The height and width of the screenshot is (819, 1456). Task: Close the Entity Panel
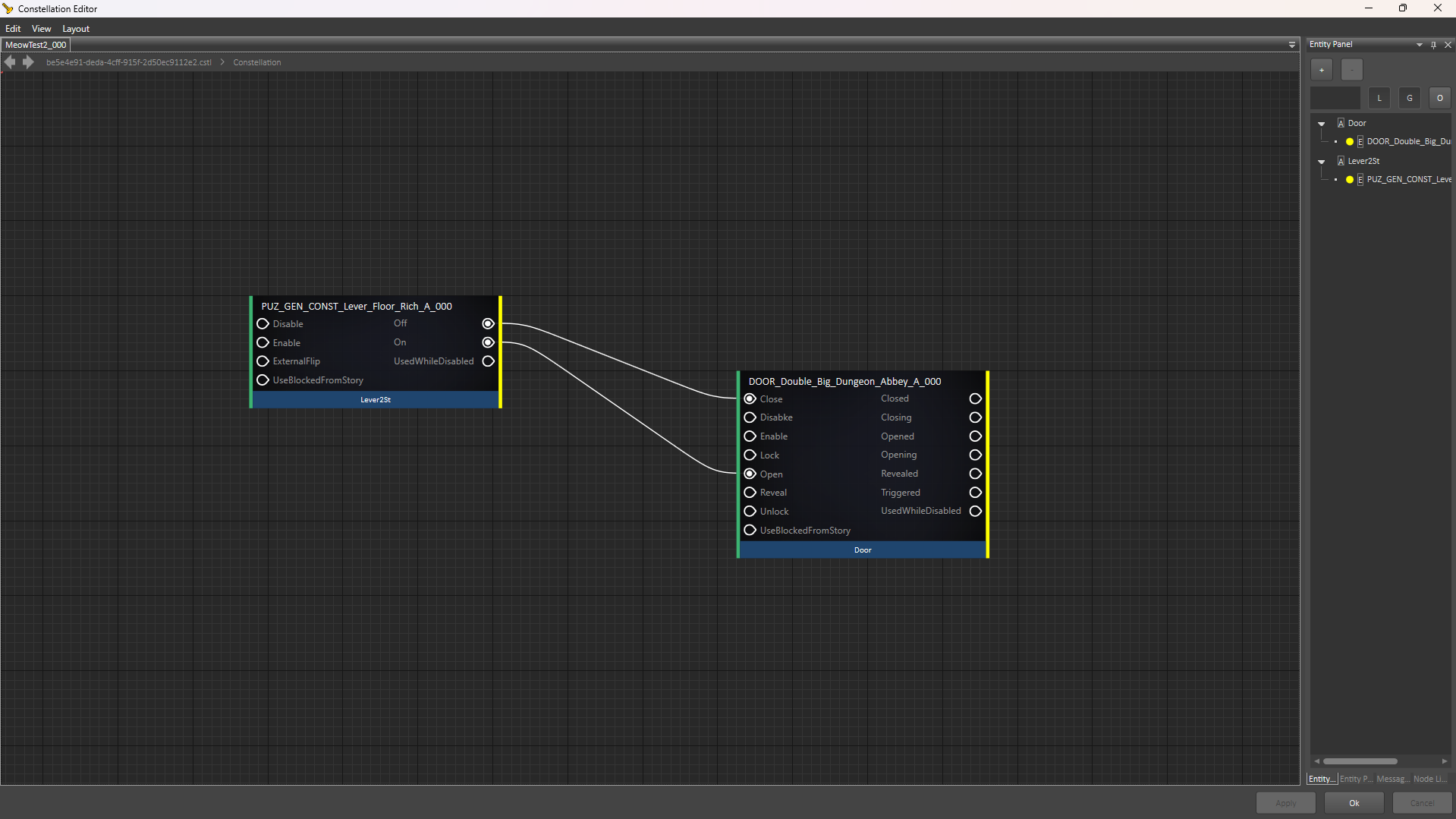tap(1448, 45)
